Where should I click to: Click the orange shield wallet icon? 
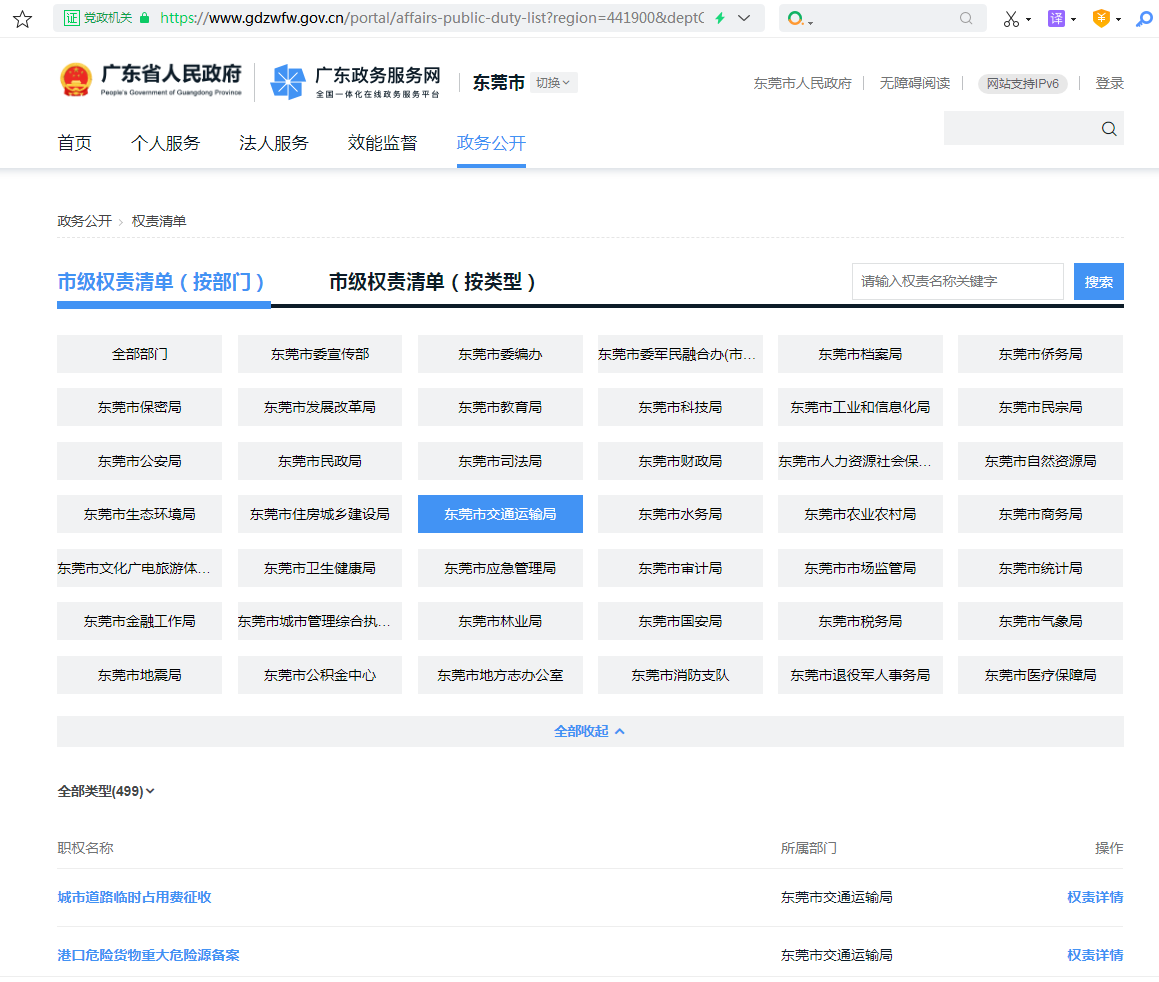click(1101, 18)
